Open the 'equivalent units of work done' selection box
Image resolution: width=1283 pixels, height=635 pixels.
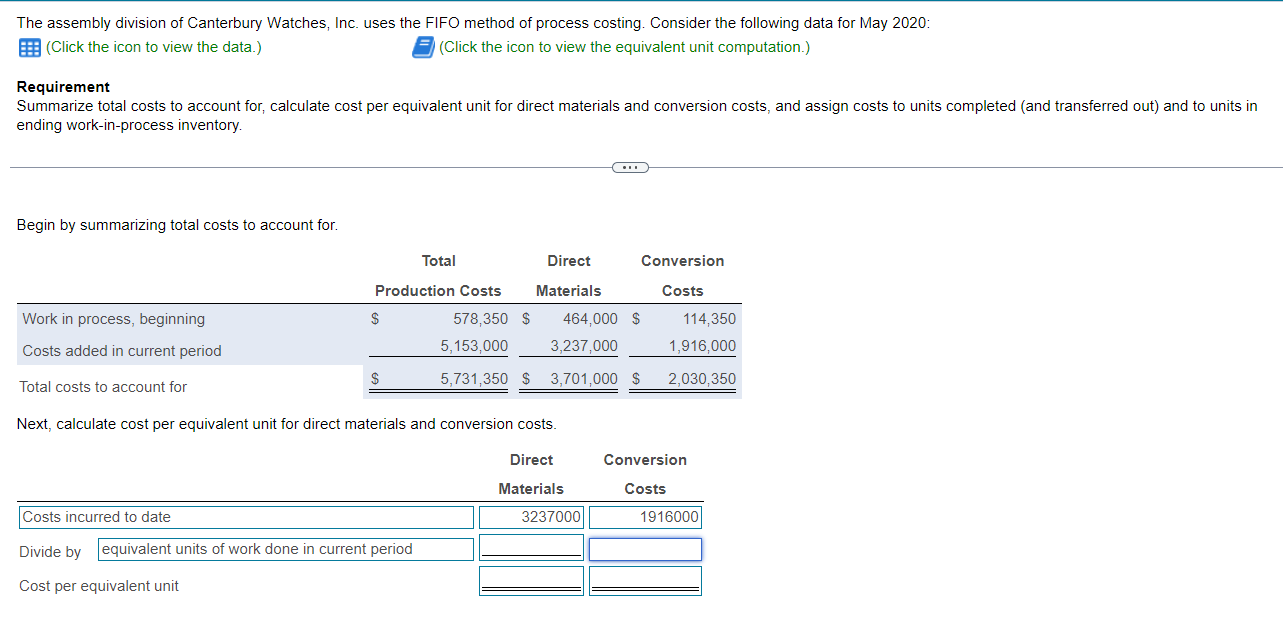coord(284,549)
